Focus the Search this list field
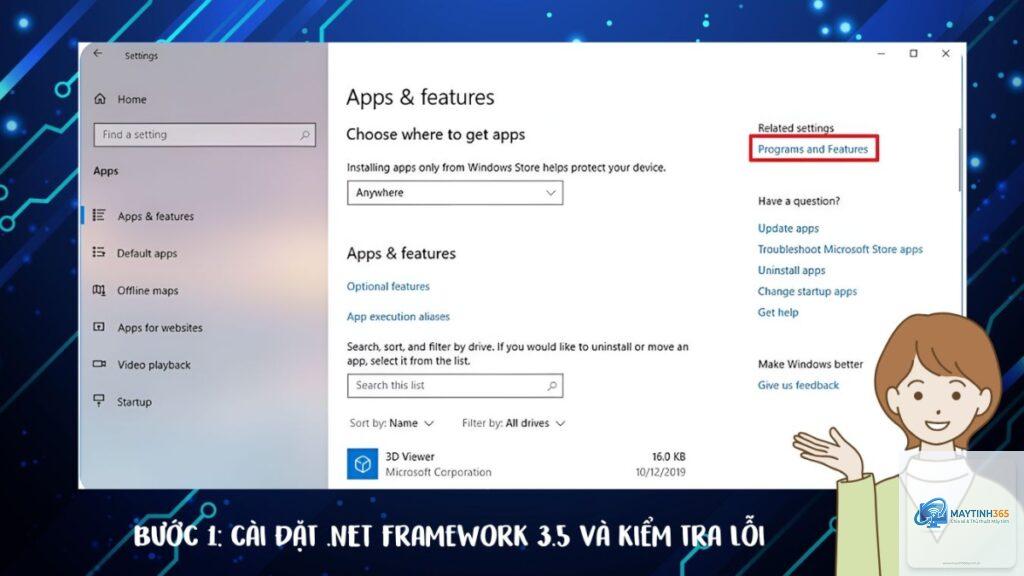This screenshot has height=576, width=1024. click(455, 385)
